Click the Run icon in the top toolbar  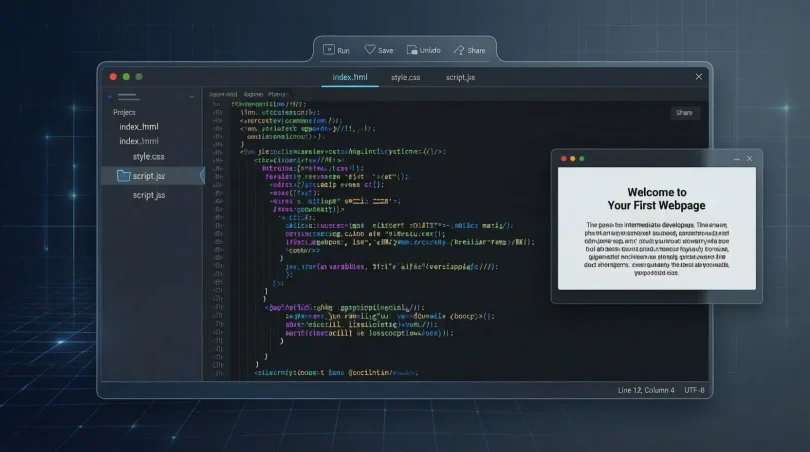coord(329,50)
